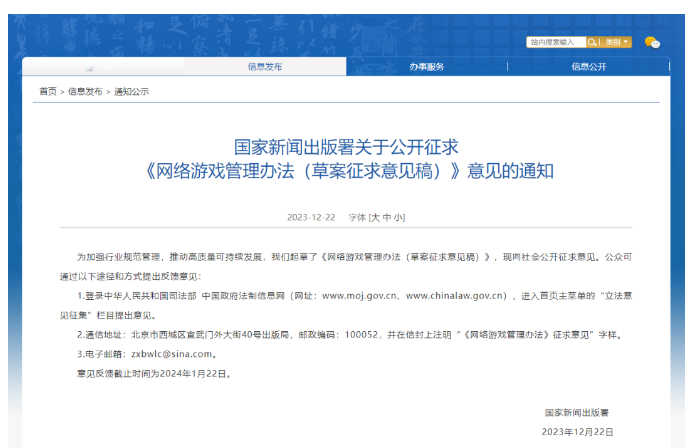692x448 pixels.
Task: Click the publish date 2023-12-22
Action: (x=311, y=217)
